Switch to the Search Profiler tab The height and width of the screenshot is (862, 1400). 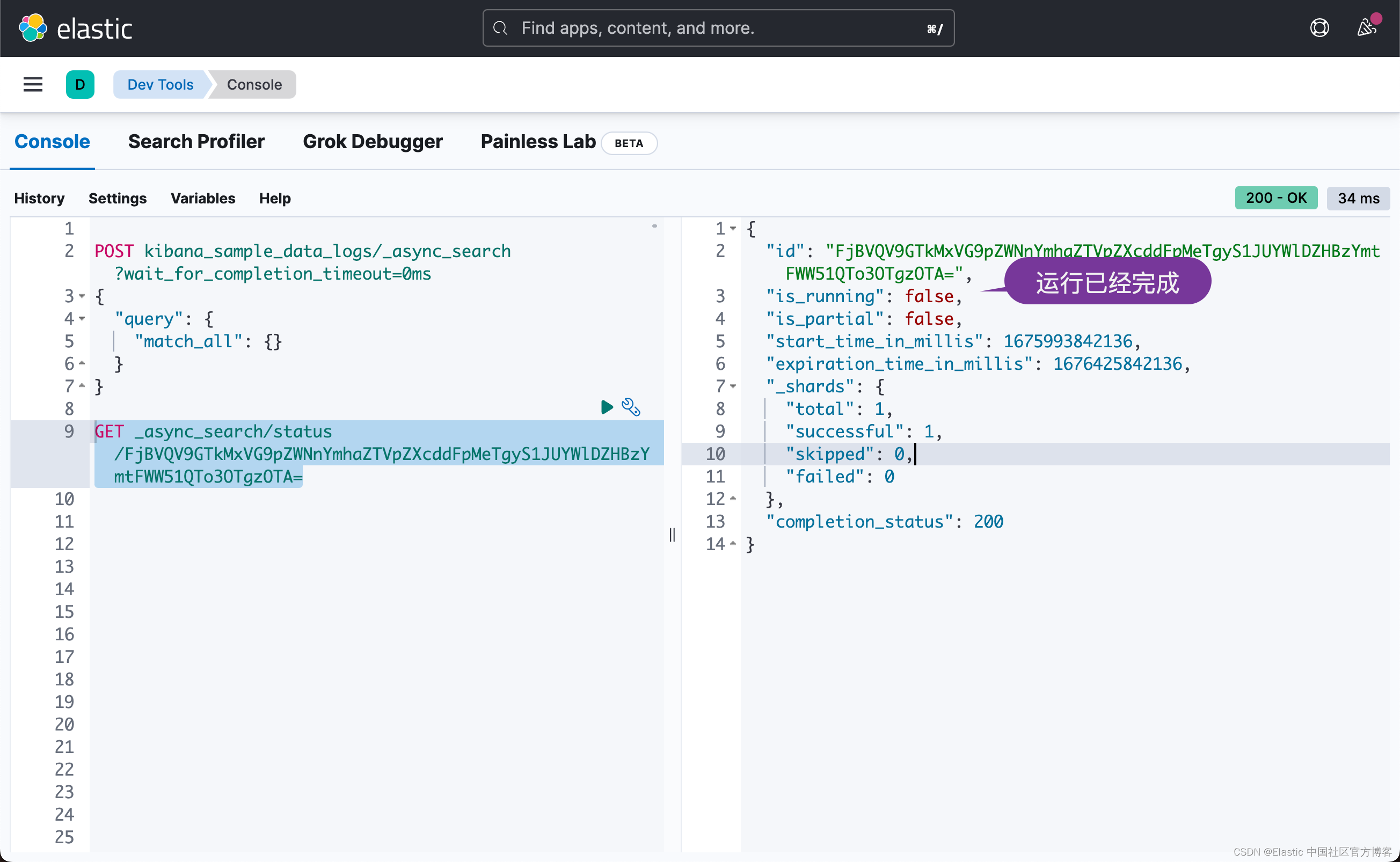[196, 141]
